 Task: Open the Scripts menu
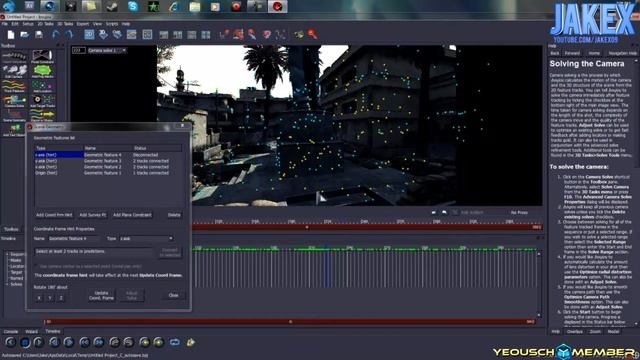(x=112, y=24)
